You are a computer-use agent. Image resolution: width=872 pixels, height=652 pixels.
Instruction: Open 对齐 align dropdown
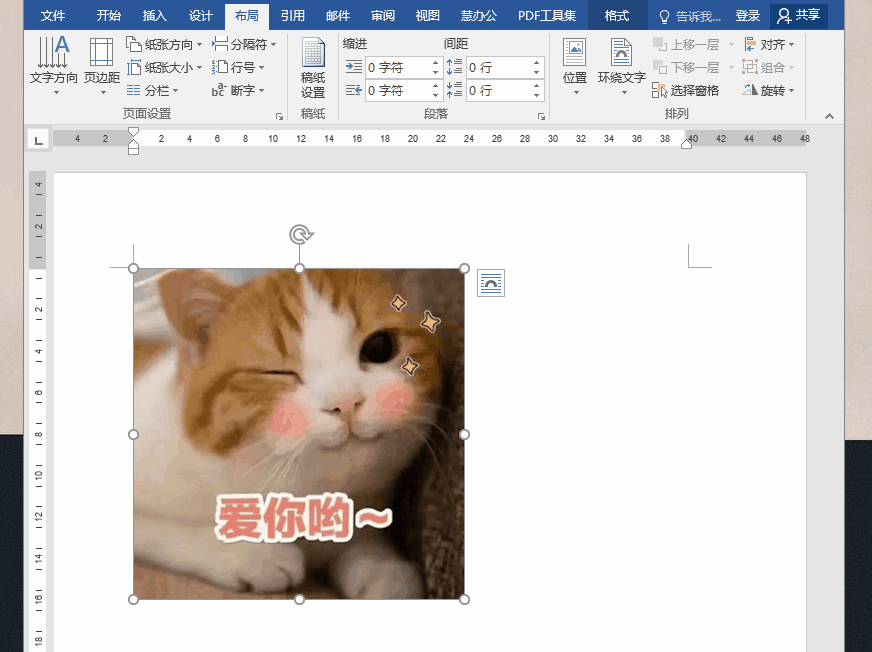point(770,45)
